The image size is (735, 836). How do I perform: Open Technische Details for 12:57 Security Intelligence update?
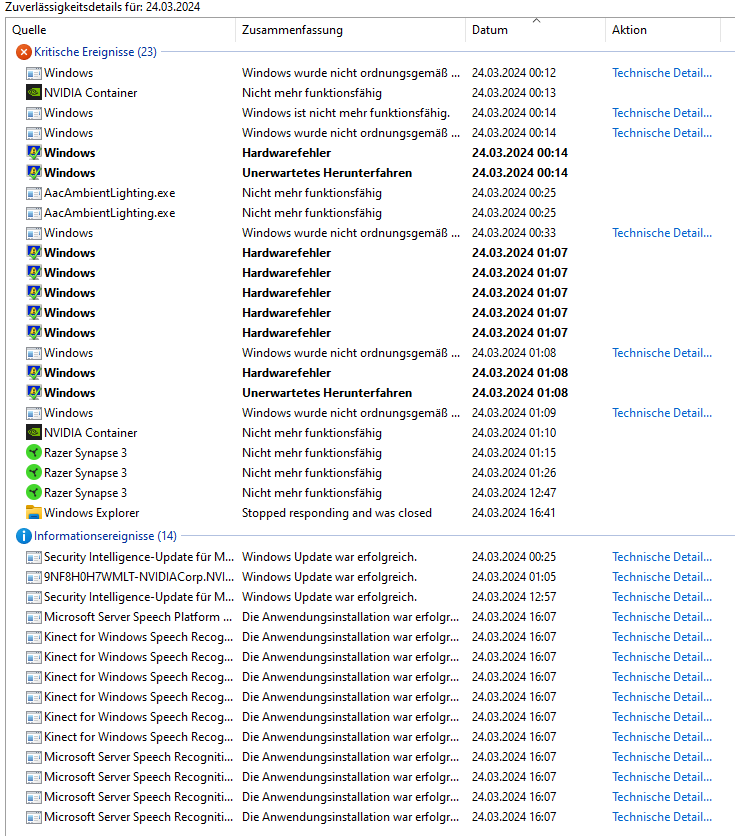(662, 597)
